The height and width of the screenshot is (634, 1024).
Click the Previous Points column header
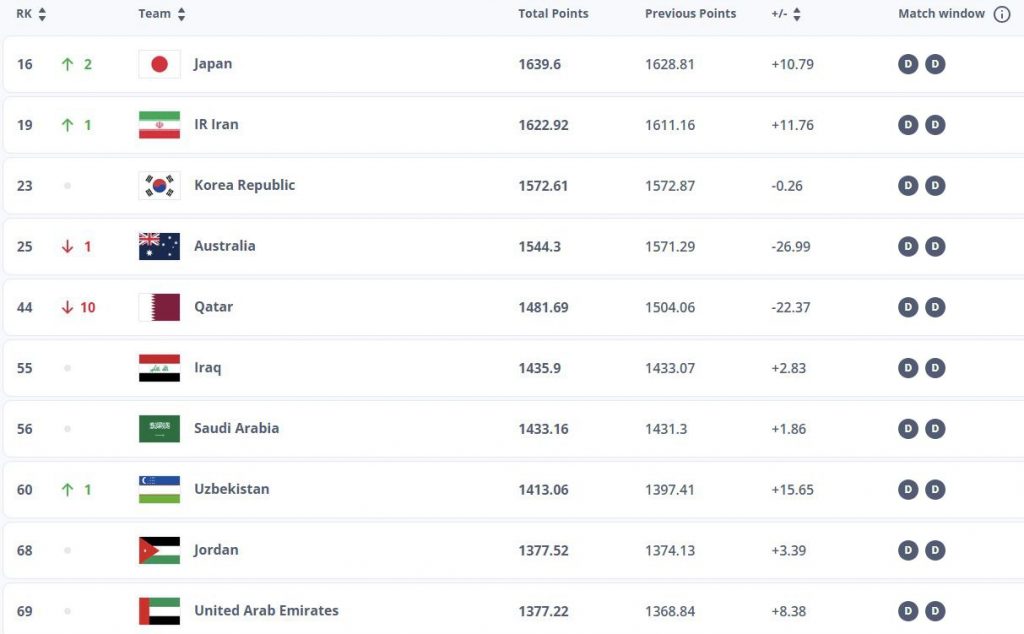690,14
